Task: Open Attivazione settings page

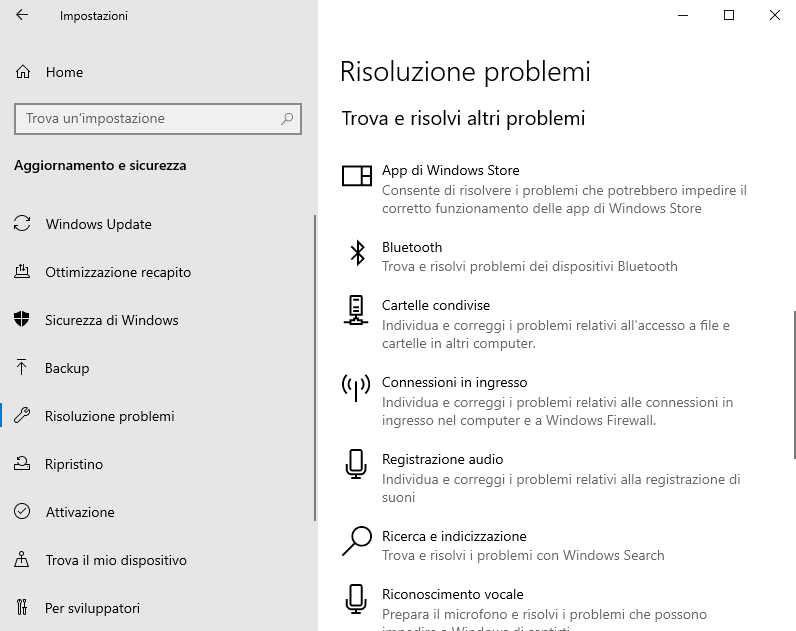Action: (80, 512)
